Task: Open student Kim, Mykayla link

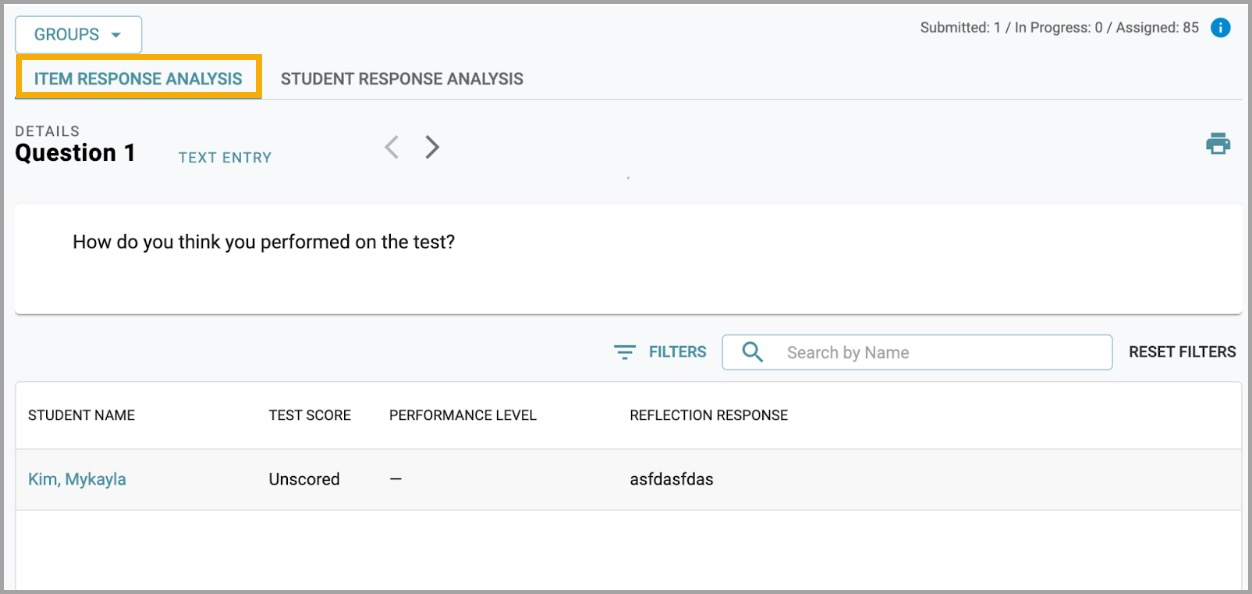Action: click(x=77, y=479)
